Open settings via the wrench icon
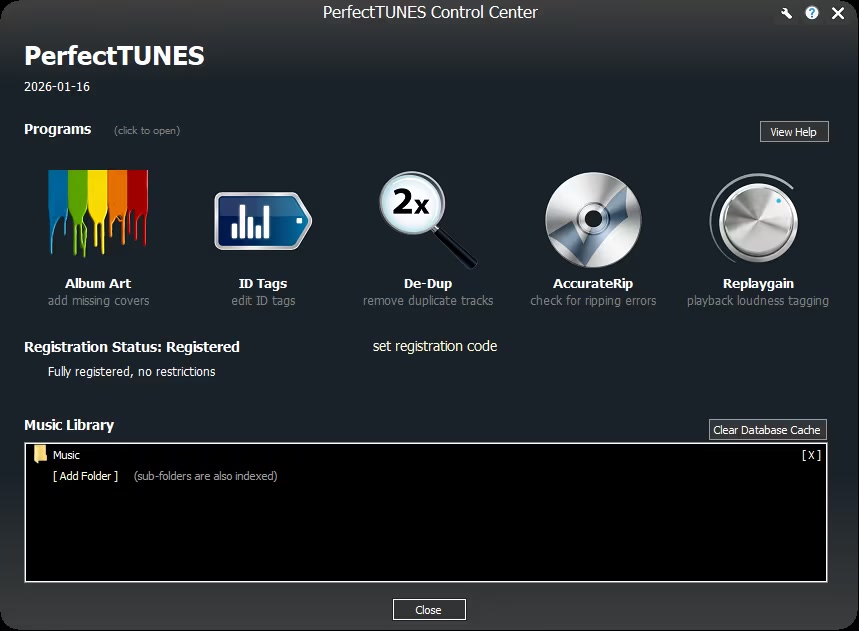This screenshot has width=859, height=631. 786,13
